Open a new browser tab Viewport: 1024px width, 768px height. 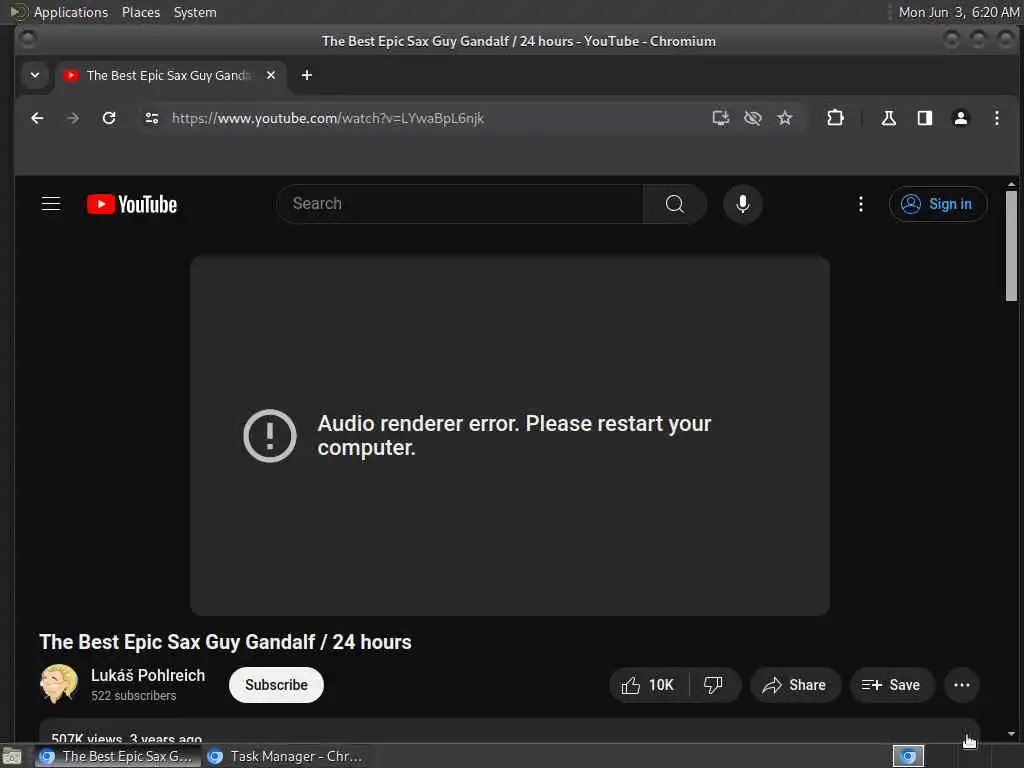(x=306, y=75)
